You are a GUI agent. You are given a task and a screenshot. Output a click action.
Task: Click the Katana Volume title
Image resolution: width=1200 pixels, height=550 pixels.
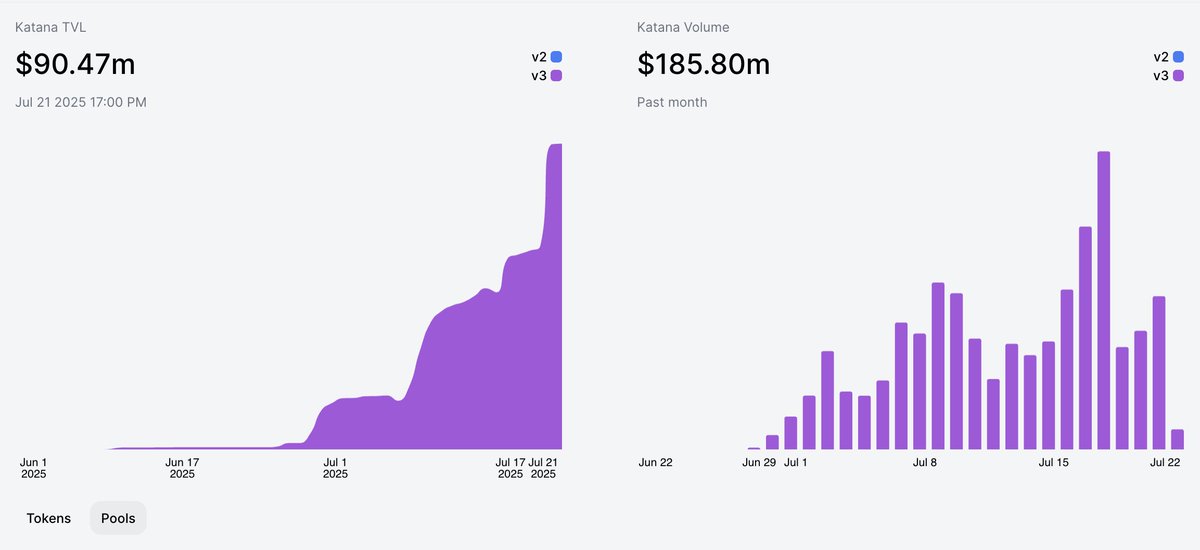pyautogui.click(x=683, y=27)
